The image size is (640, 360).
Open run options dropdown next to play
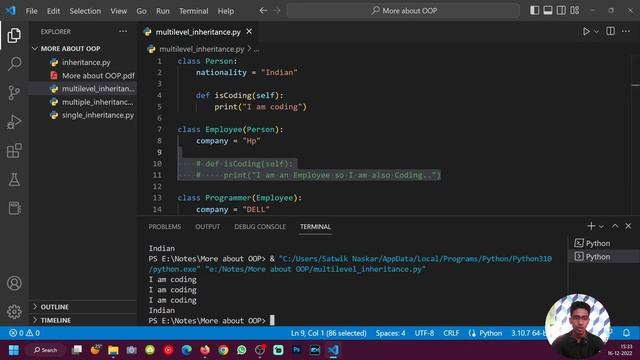596,31
